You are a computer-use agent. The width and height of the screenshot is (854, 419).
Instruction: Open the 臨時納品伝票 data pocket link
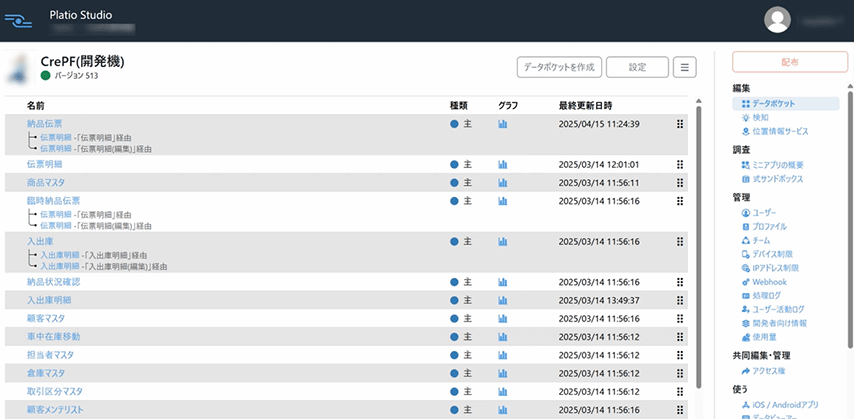53,201
